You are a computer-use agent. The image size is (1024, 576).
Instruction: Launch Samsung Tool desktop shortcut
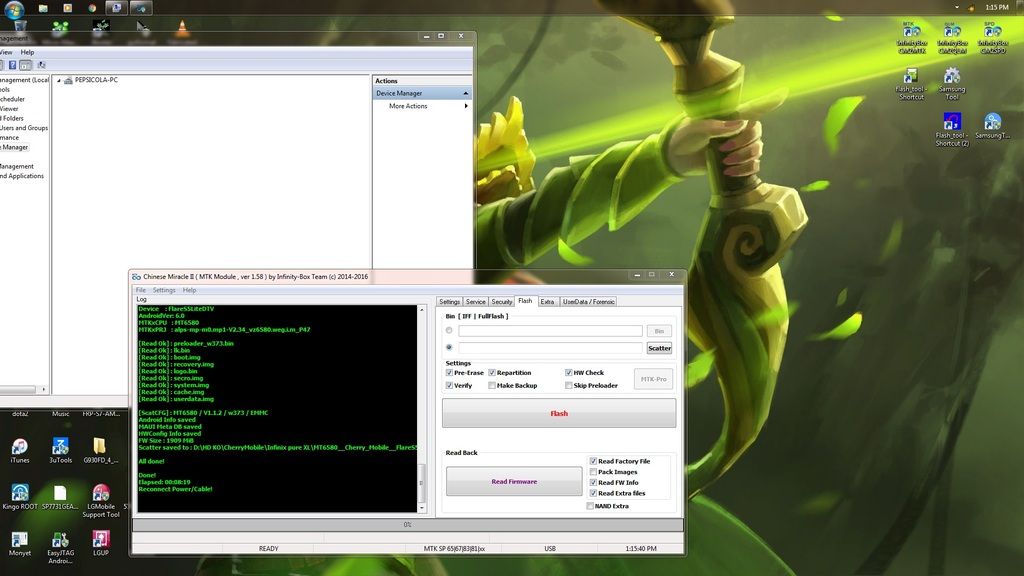952,78
